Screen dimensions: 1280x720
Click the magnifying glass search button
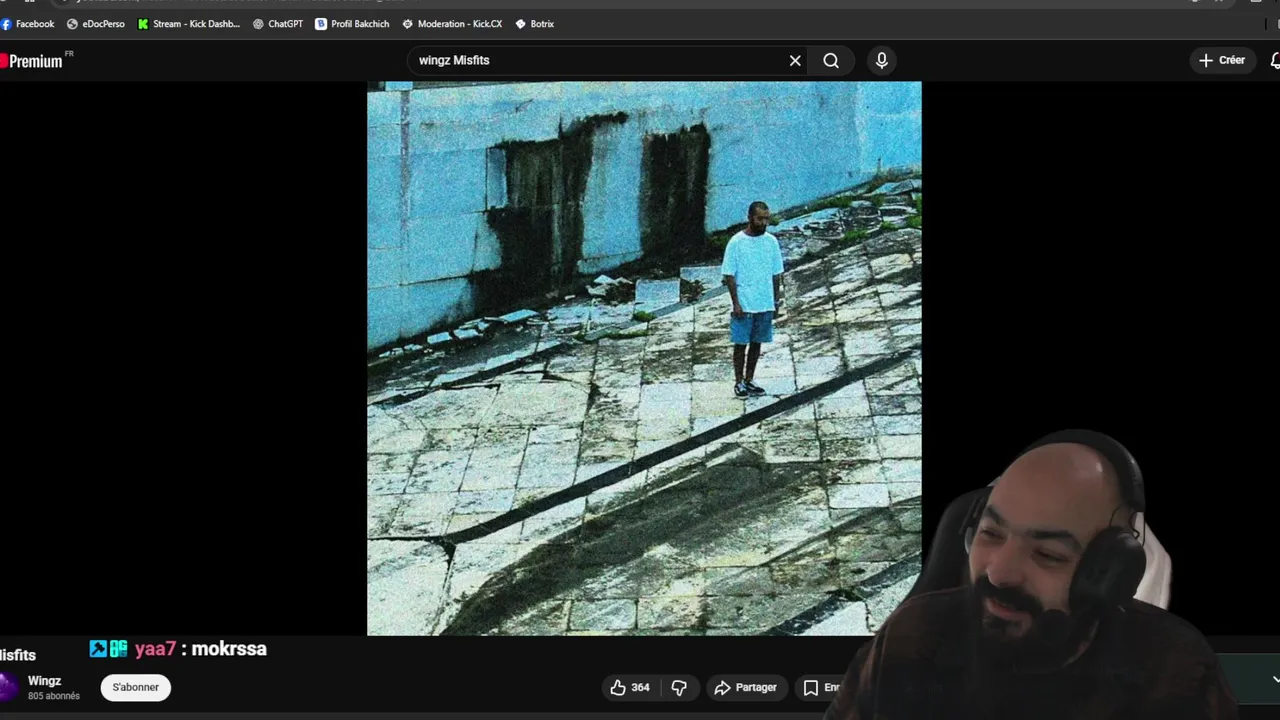(831, 61)
